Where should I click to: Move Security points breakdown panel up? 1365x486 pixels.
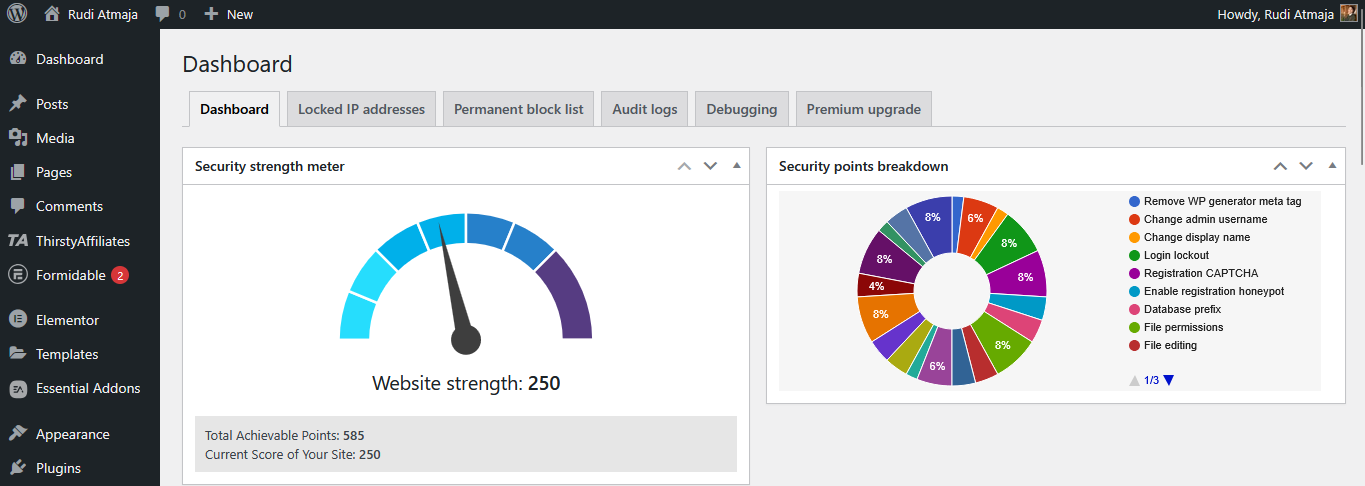point(1280,166)
